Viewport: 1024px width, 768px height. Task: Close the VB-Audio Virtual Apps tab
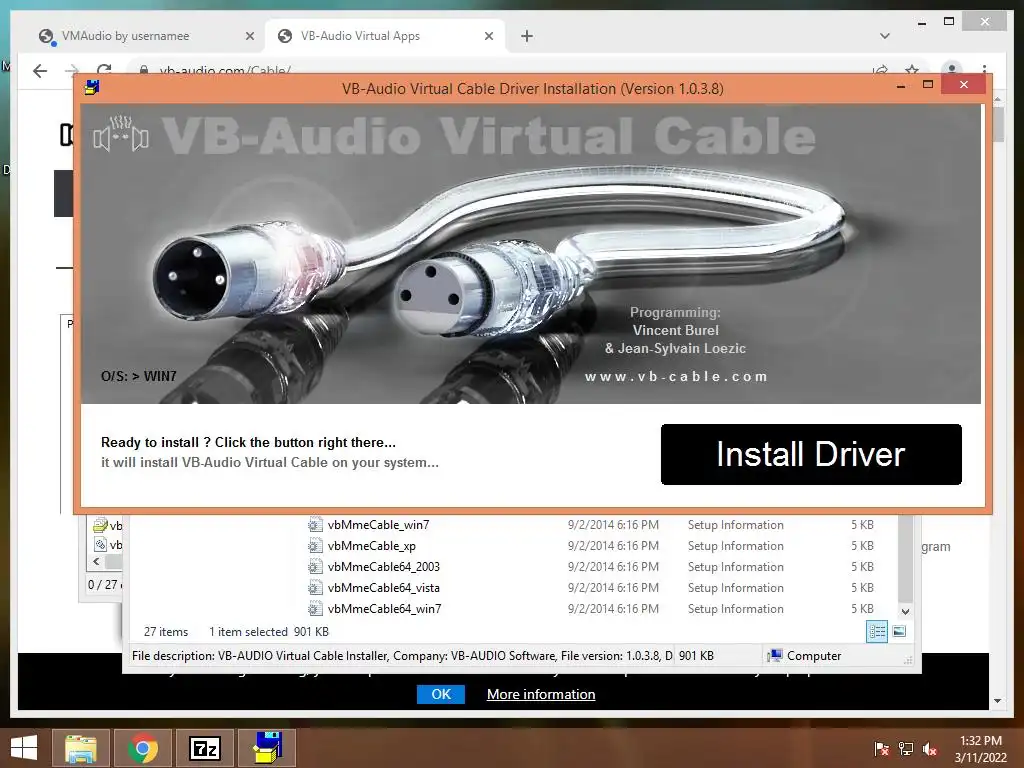pos(488,37)
